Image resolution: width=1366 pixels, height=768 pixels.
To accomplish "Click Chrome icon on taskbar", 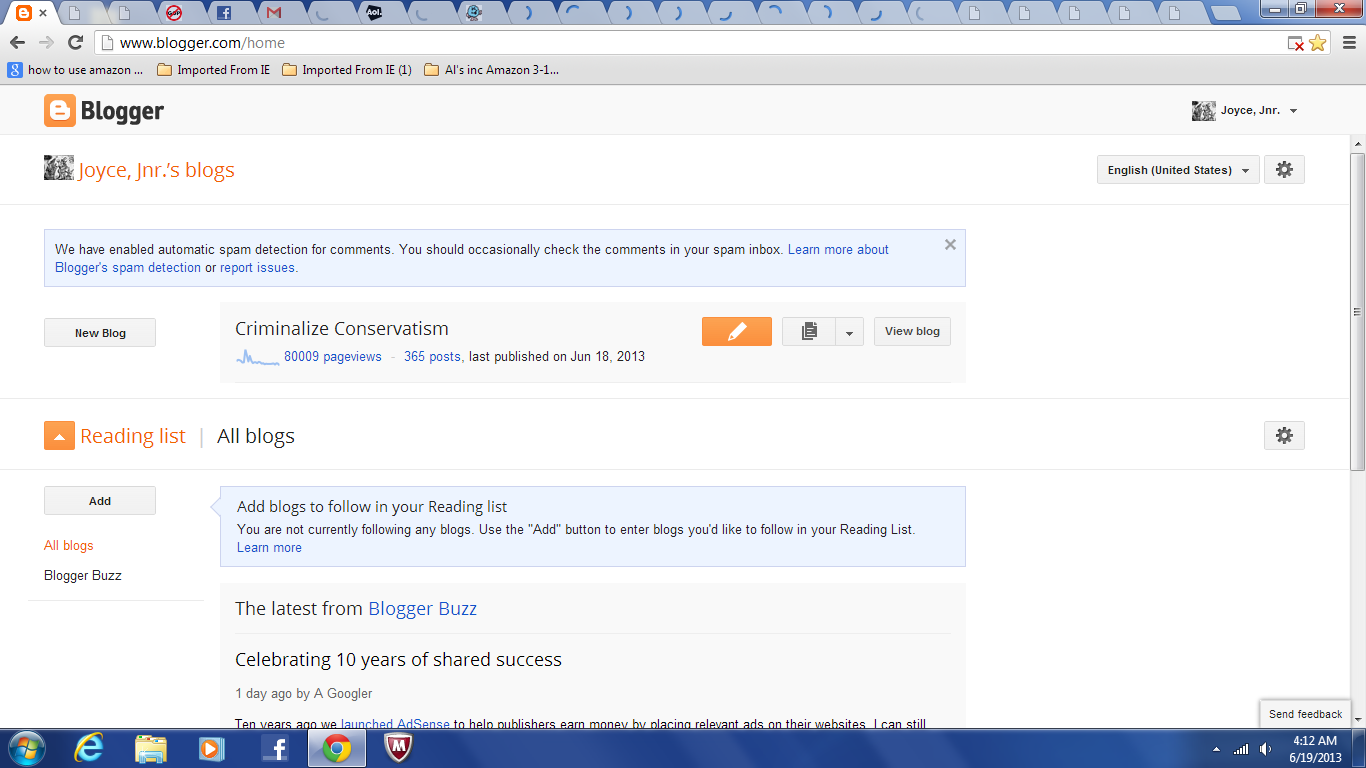I will coord(336,748).
